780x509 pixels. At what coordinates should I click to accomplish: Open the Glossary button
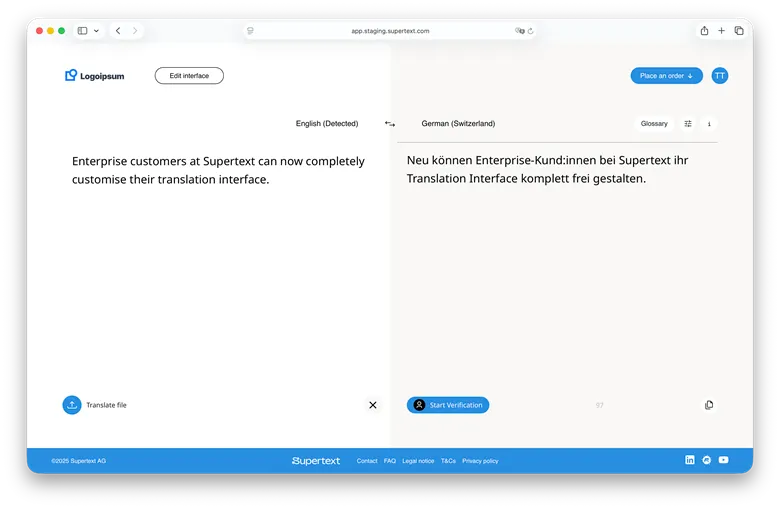654,123
